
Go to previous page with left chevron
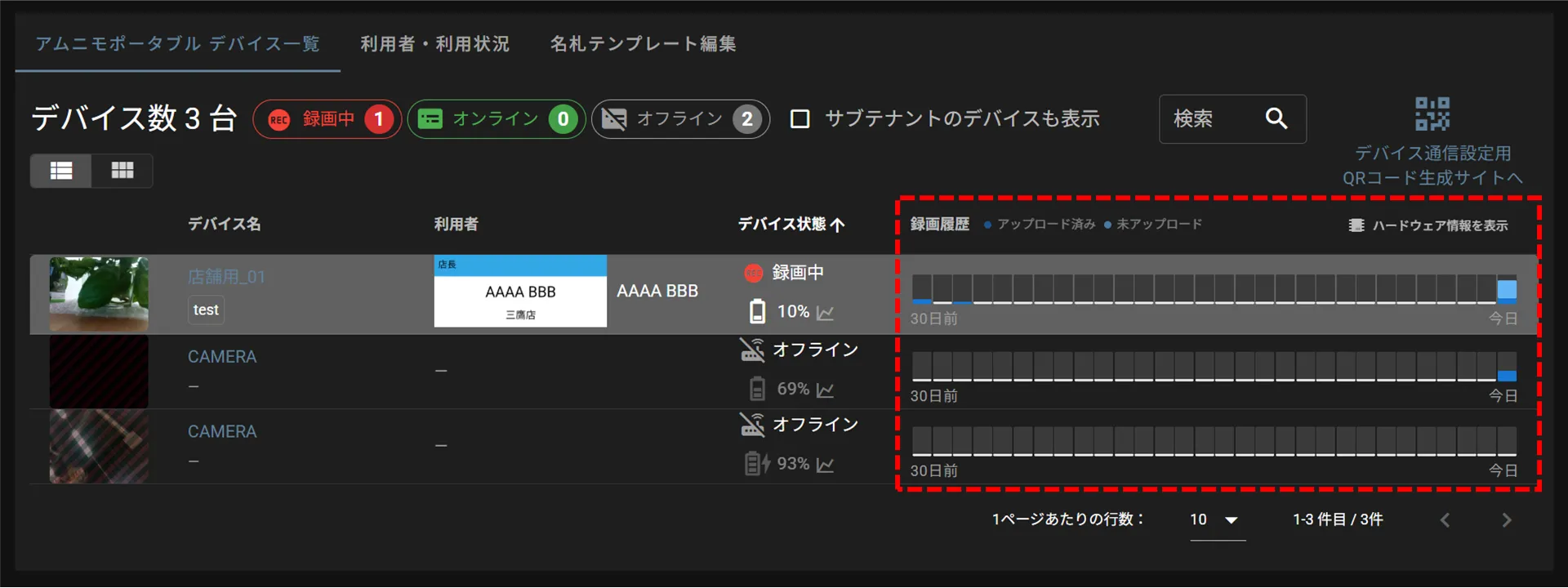(1445, 520)
